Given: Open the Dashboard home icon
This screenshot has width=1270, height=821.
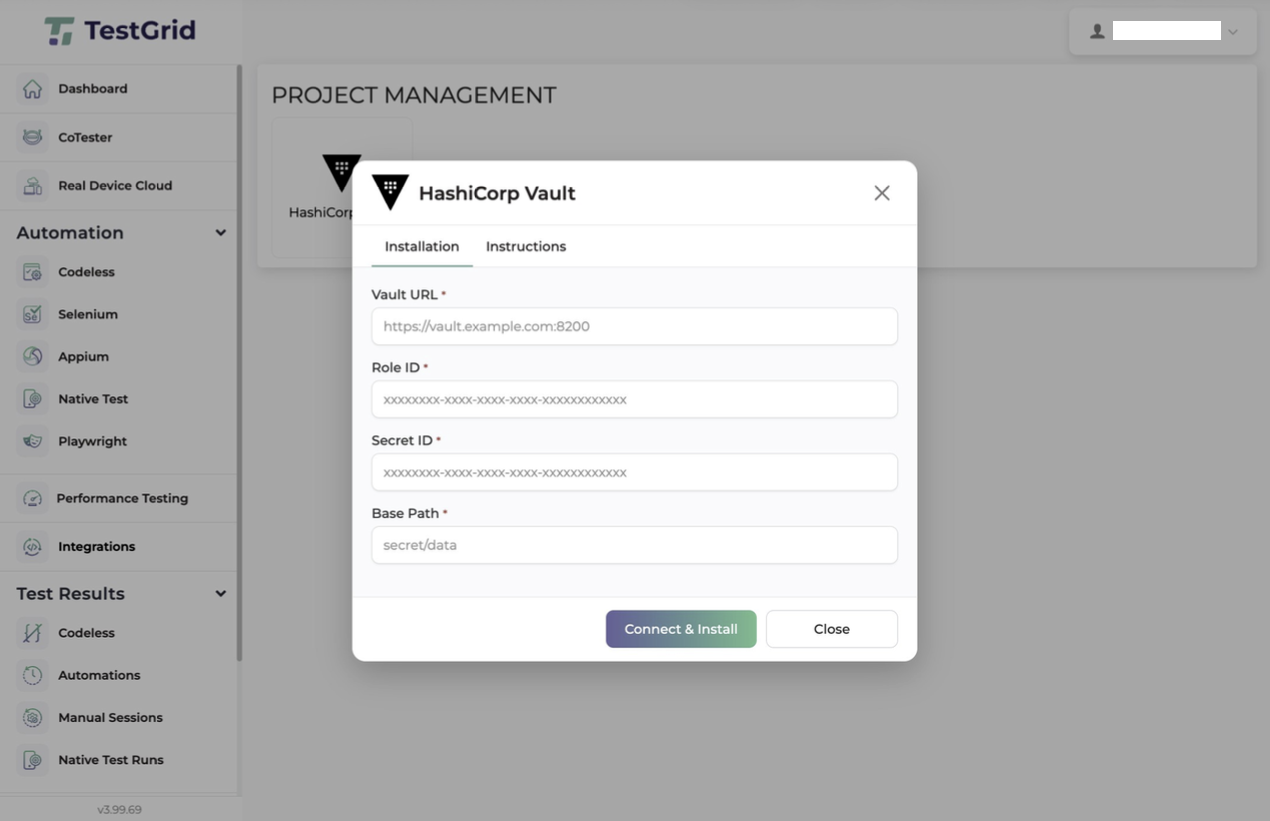Looking at the screenshot, I should click(32, 89).
